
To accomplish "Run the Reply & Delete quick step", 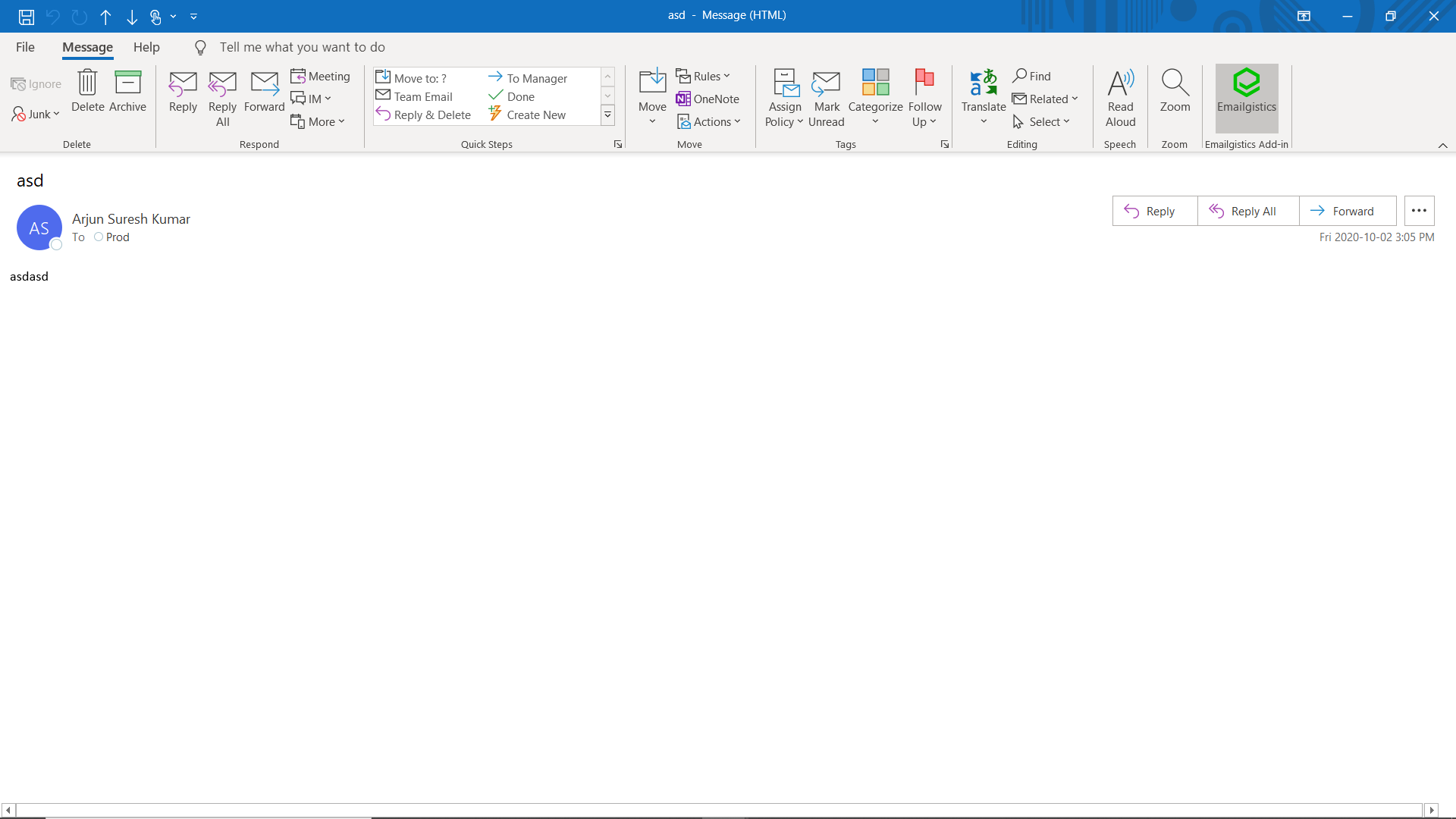I will (x=423, y=115).
